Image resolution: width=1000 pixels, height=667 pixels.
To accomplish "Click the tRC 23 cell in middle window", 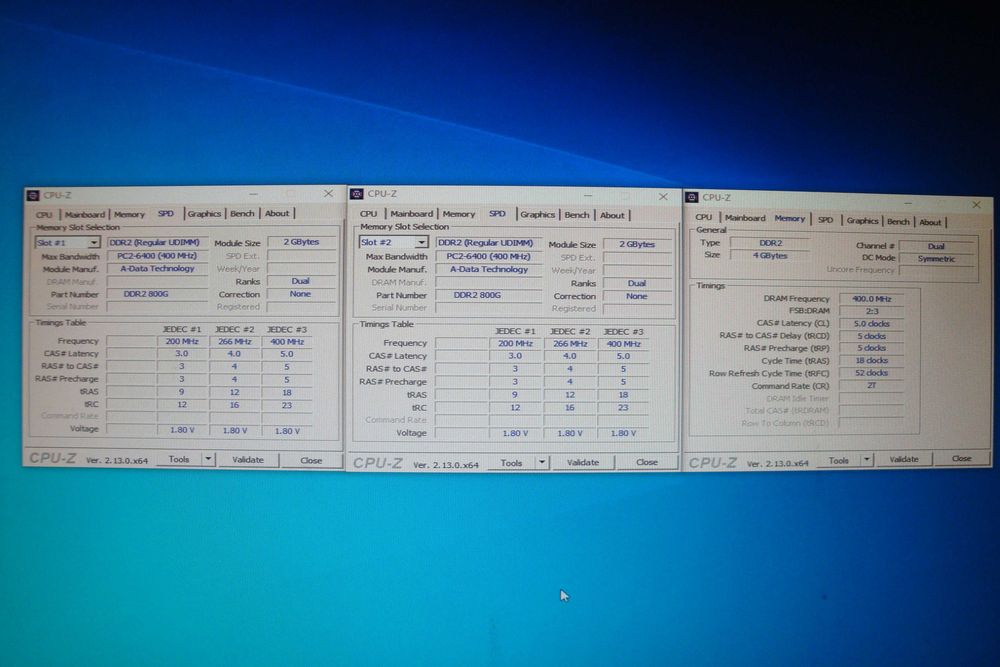I will [623, 407].
